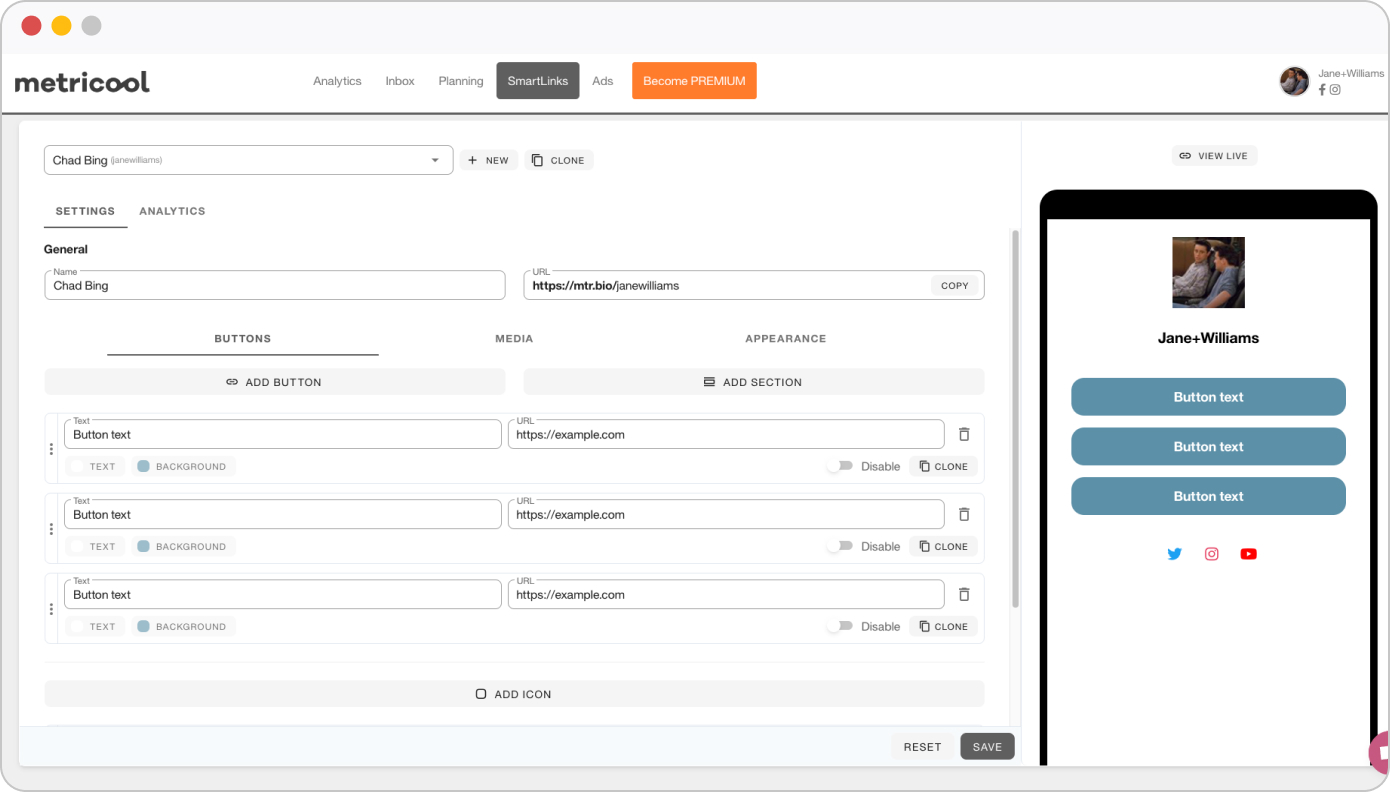Toggle Disable switch on third button row
This screenshot has width=1390, height=792.
840,626
